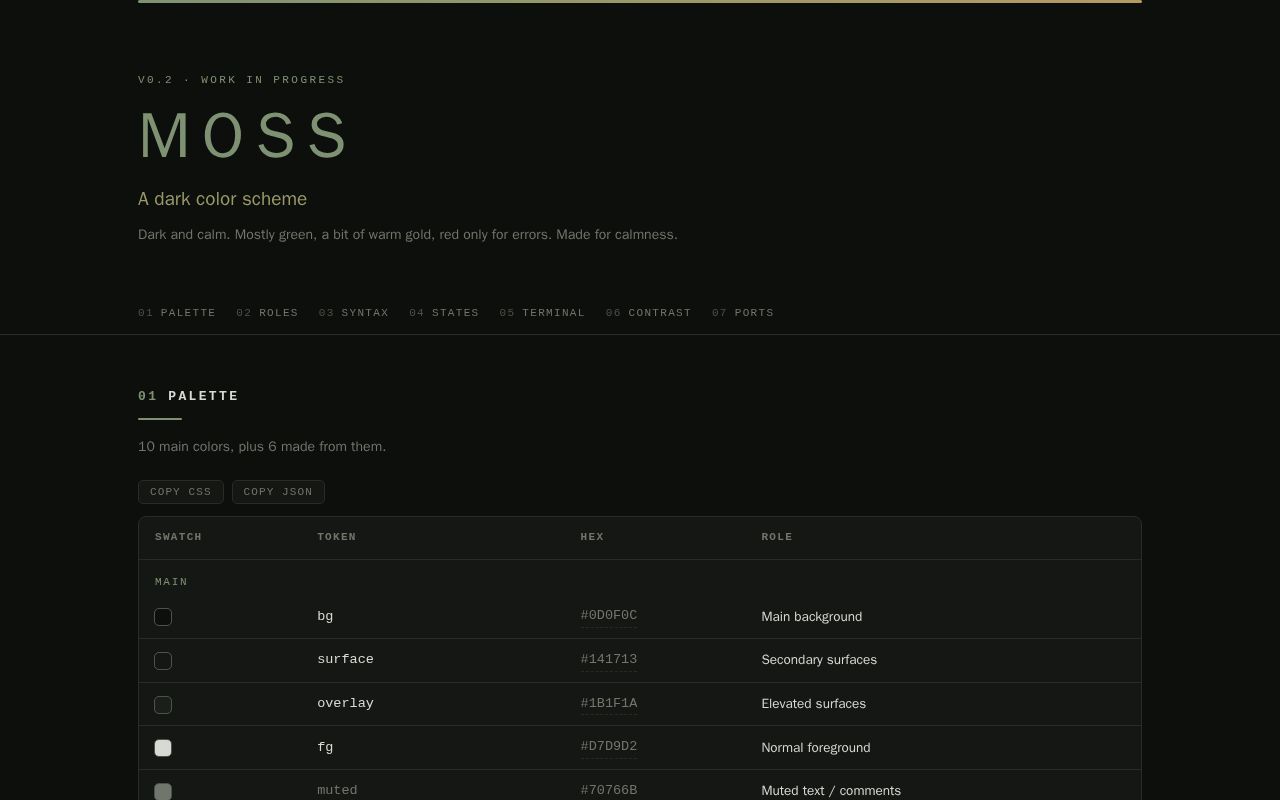Select the bg color swatch
1280x800 pixels.
tap(163, 617)
